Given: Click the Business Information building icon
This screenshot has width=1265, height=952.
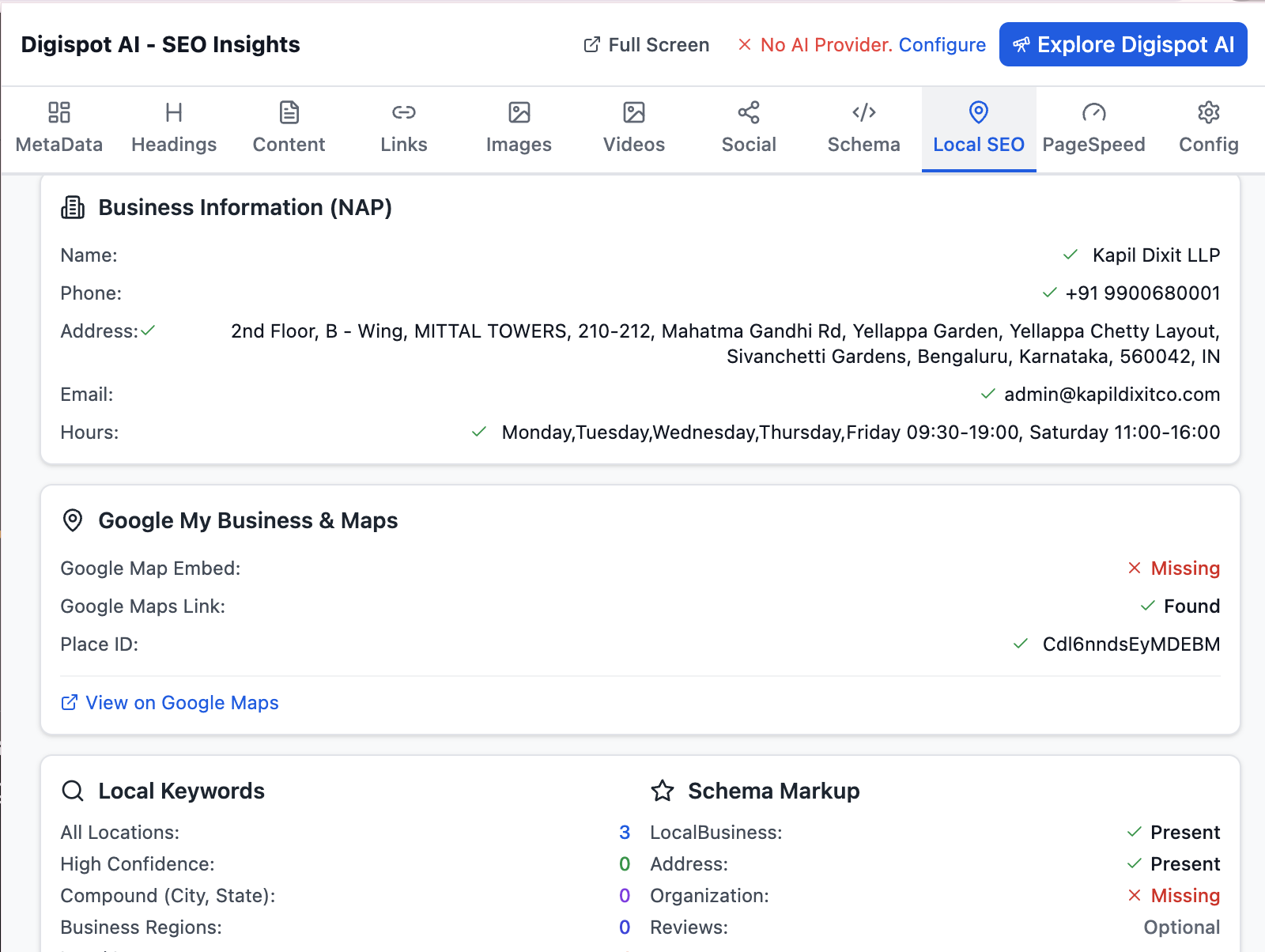Looking at the screenshot, I should pyautogui.click(x=72, y=207).
